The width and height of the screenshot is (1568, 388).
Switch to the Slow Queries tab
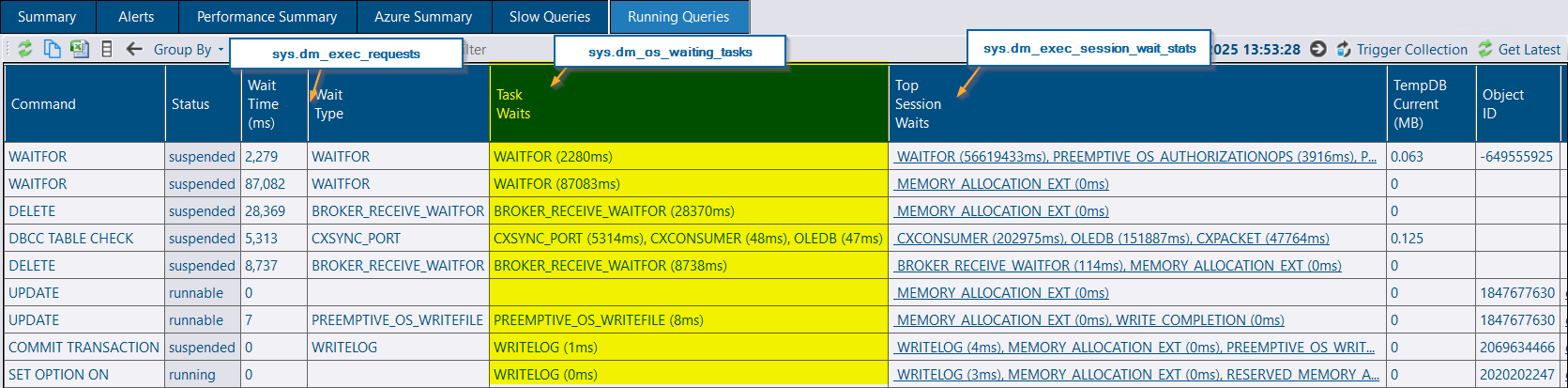(549, 17)
